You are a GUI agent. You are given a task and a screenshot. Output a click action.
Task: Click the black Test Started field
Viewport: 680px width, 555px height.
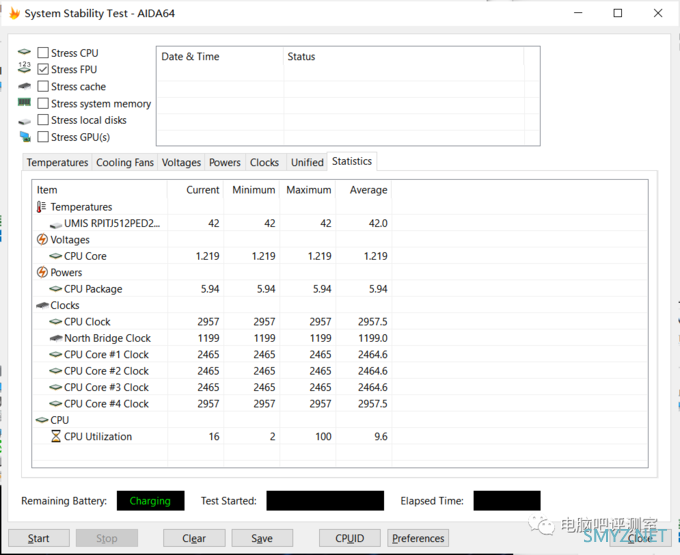coord(325,501)
